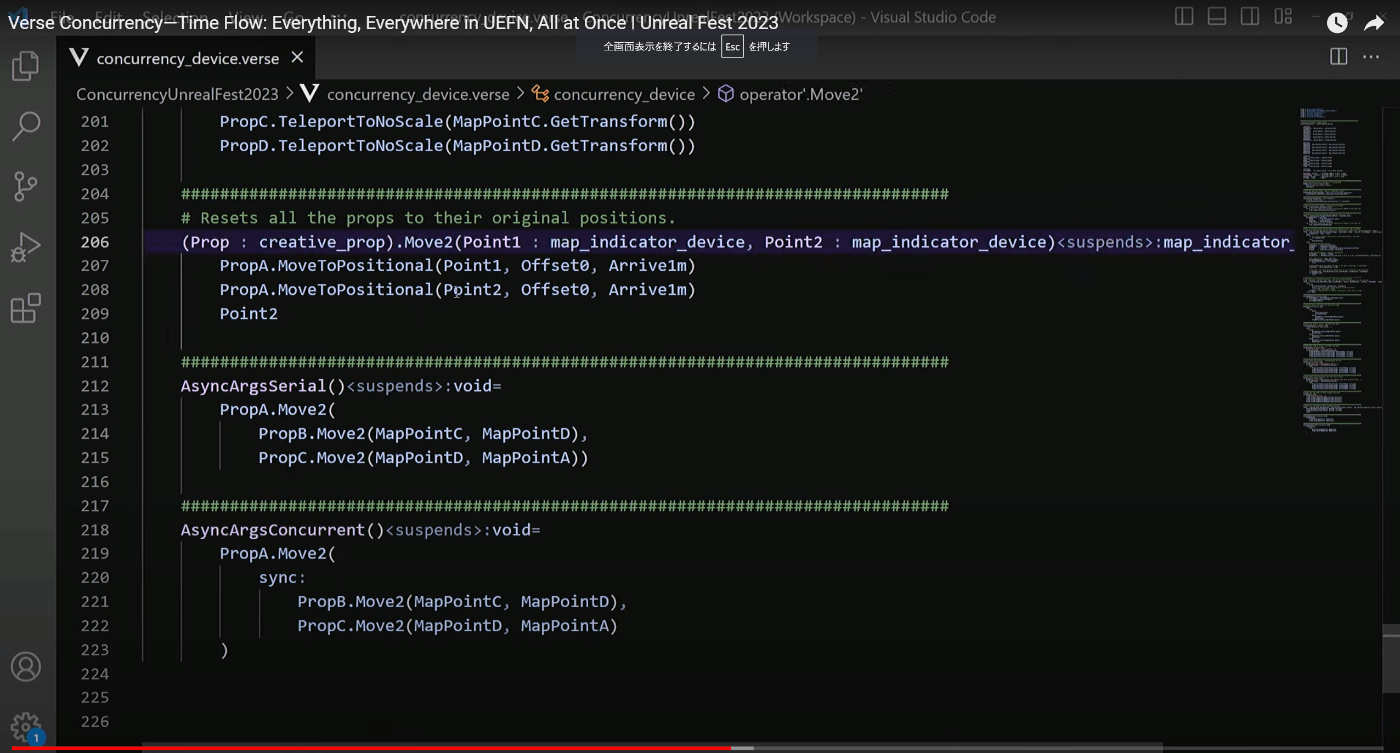The image size is (1400, 753).
Task: Click the concurrency_device.verse breadcrumb
Action: coord(418,94)
